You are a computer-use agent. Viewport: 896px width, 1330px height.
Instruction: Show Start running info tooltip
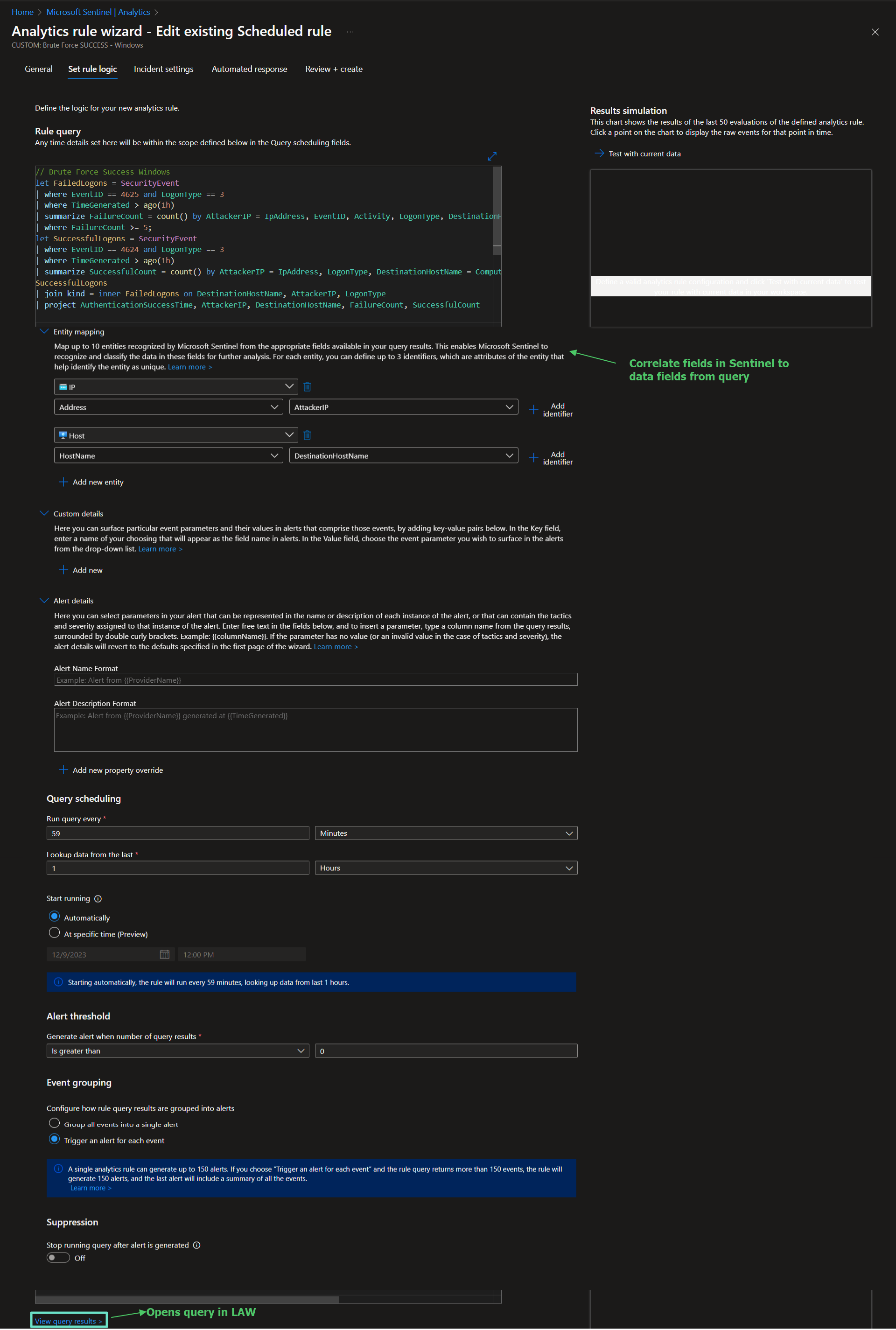pyautogui.click(x=98, y=899)
